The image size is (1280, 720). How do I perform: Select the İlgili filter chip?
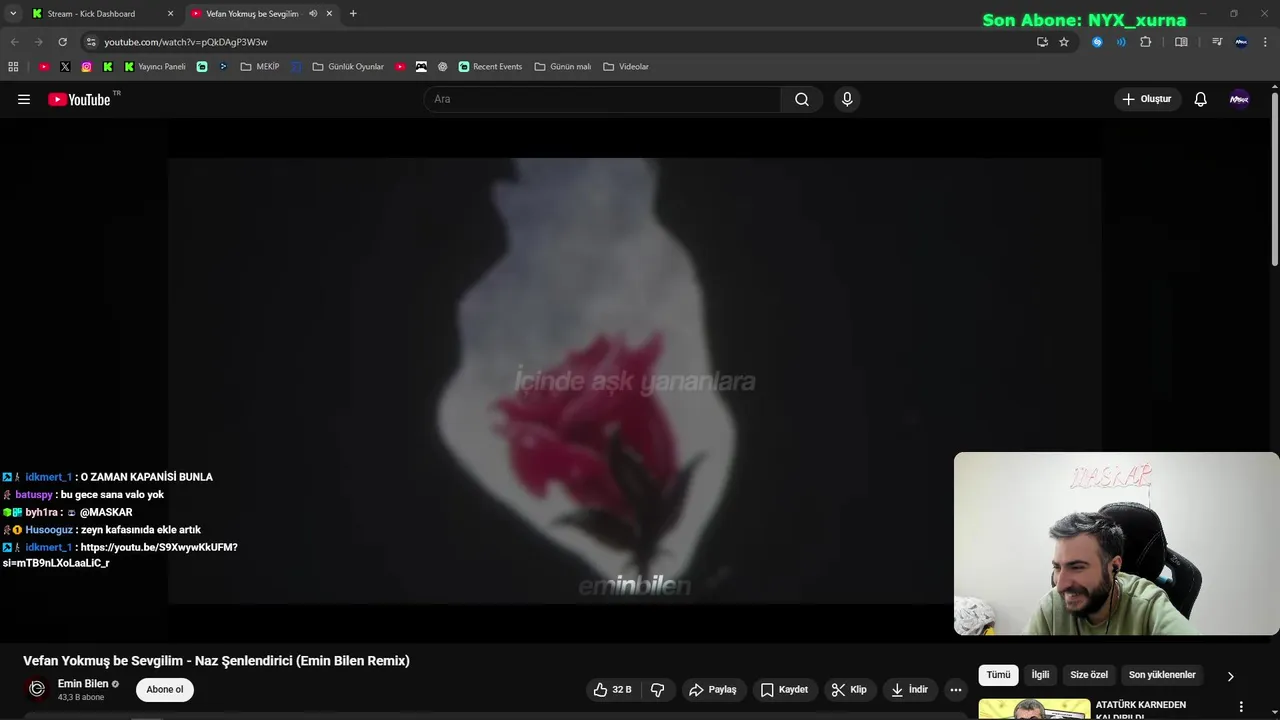pos(1040,675)
